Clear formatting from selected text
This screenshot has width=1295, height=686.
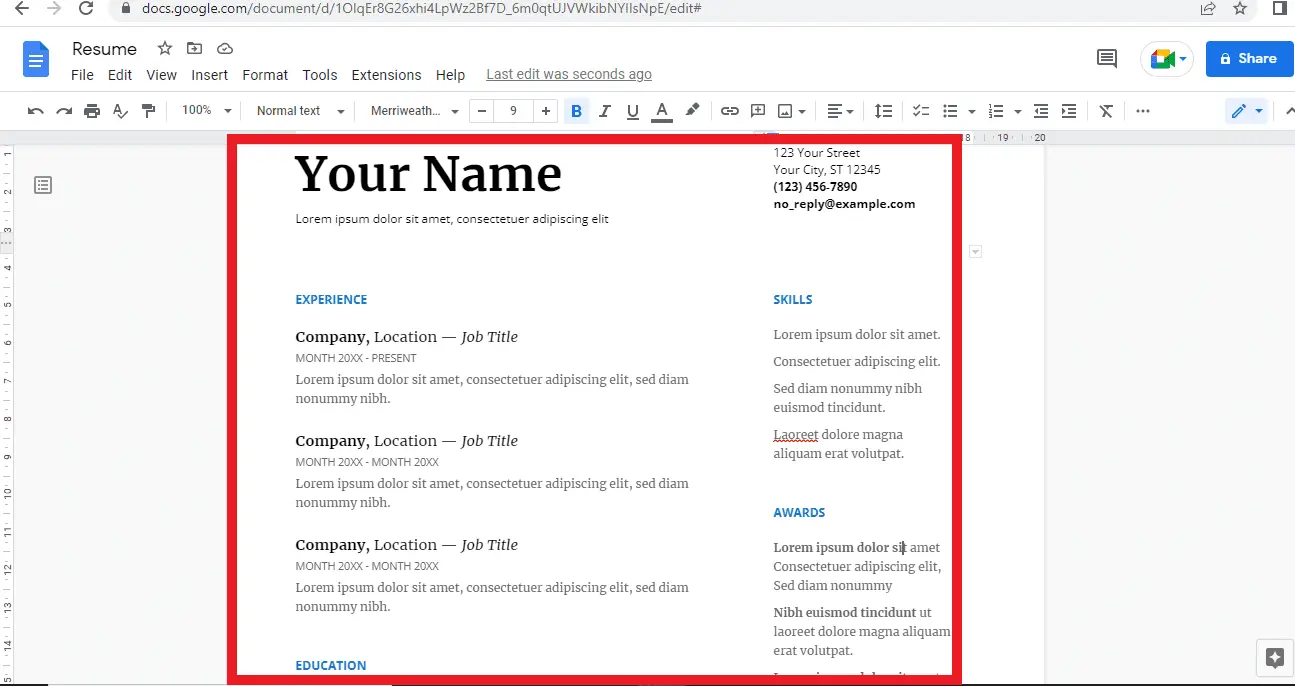tap(1105, 111)
